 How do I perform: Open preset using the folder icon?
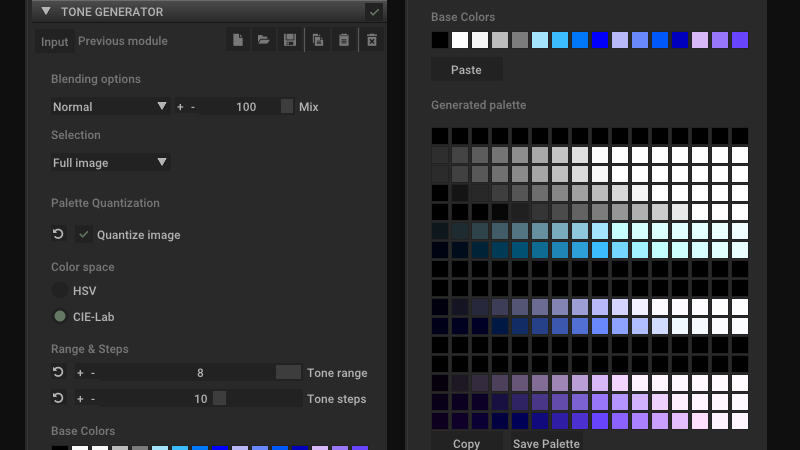264,41
